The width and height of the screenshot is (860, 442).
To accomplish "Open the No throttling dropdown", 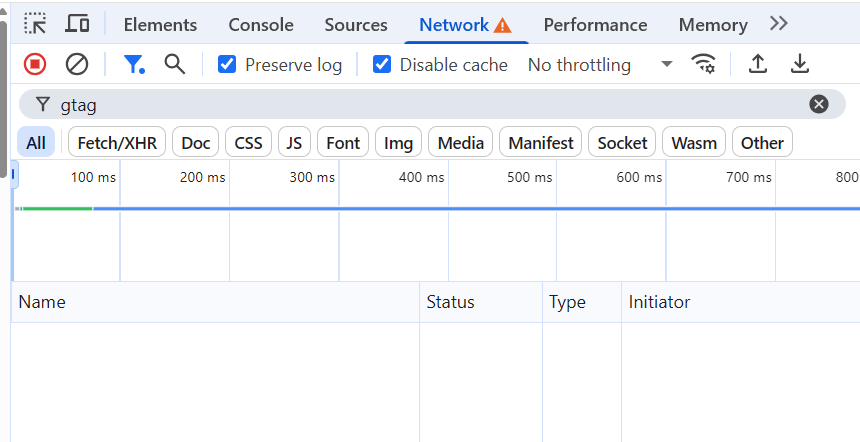I will (600, 65).
